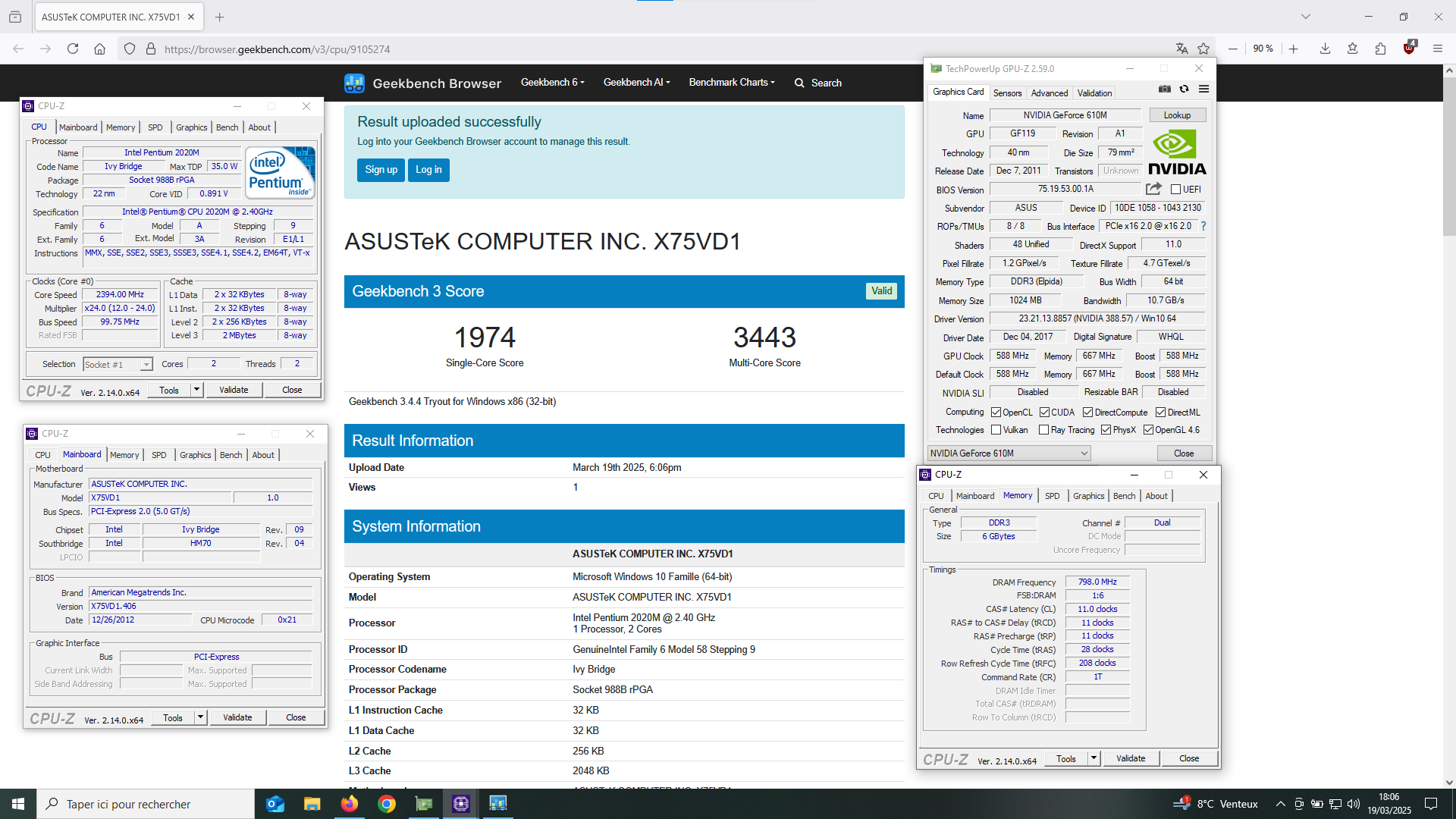Open the browser downloads panel
The image size is (1456, 819).
coord(1325,49)
